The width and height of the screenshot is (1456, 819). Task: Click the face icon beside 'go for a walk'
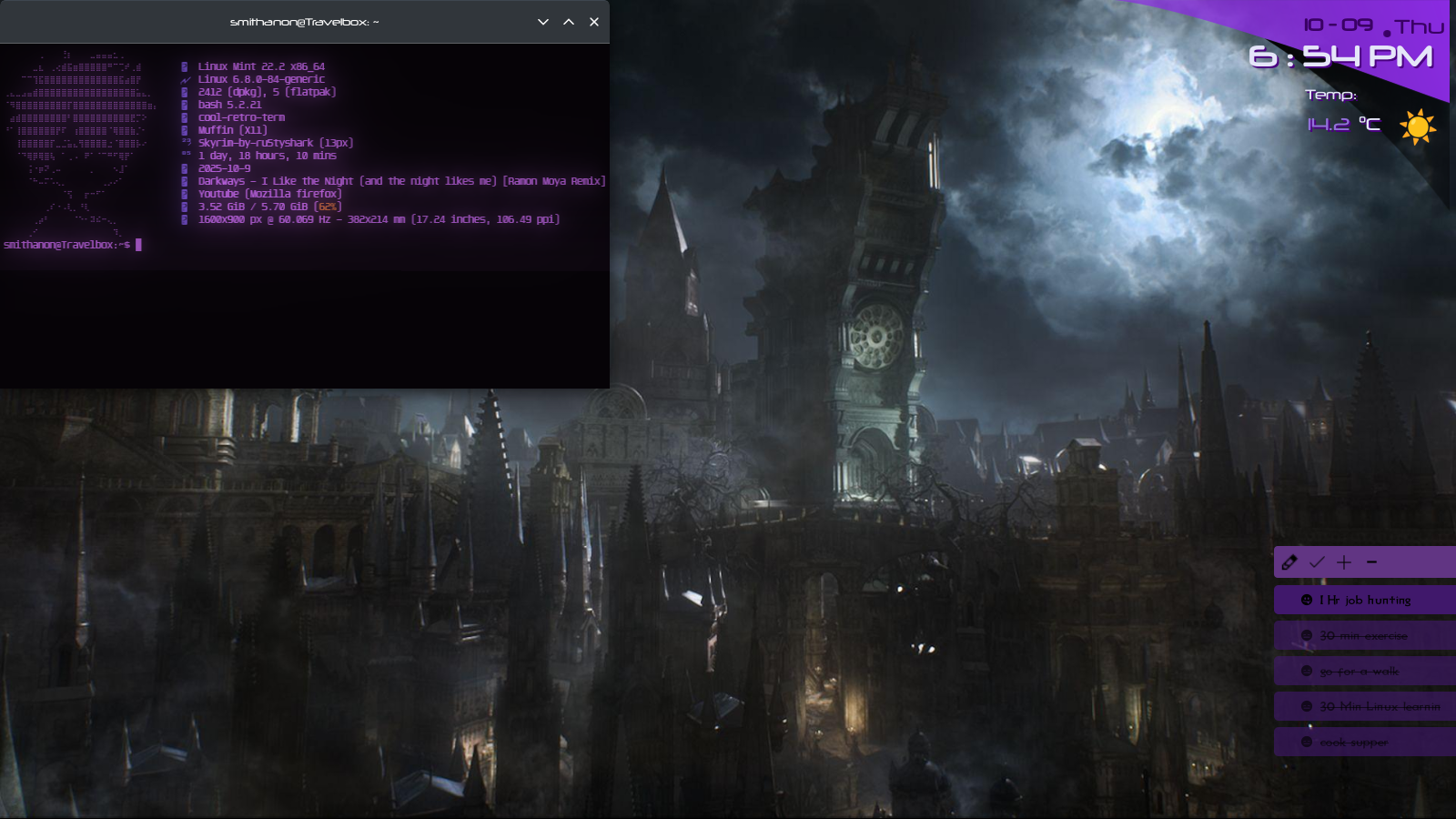pyautogui.click(x=1307, y=671)
